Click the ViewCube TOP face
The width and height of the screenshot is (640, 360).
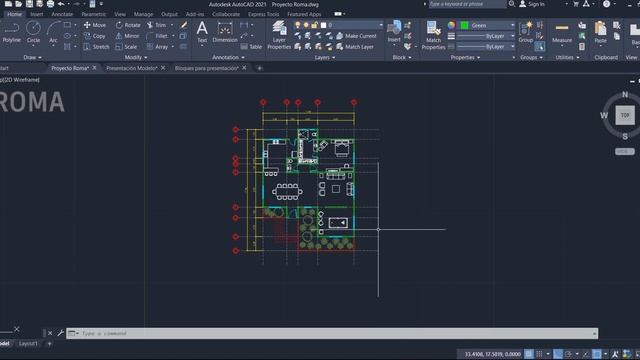point(625,115)
